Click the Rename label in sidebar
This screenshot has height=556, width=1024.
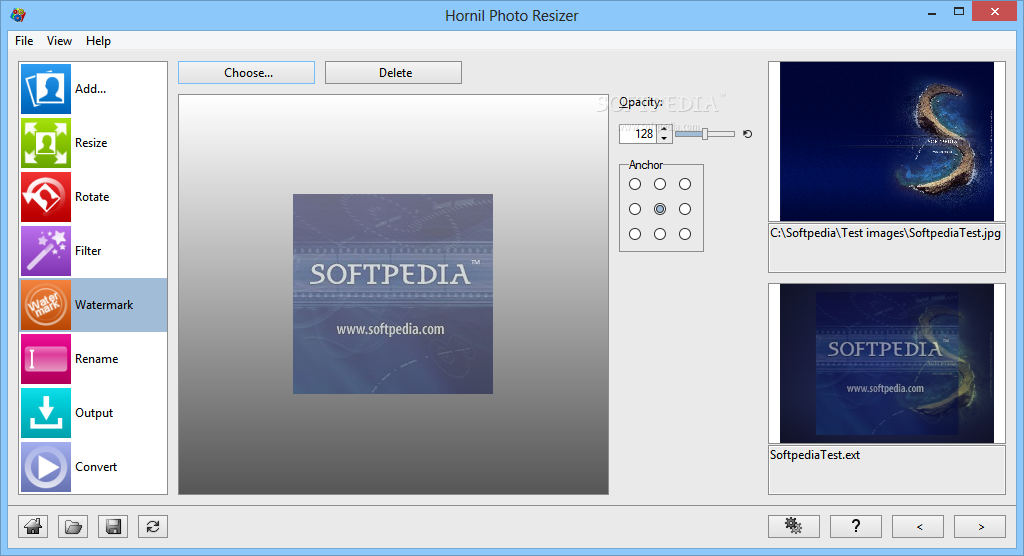click(x=97, y=359)
